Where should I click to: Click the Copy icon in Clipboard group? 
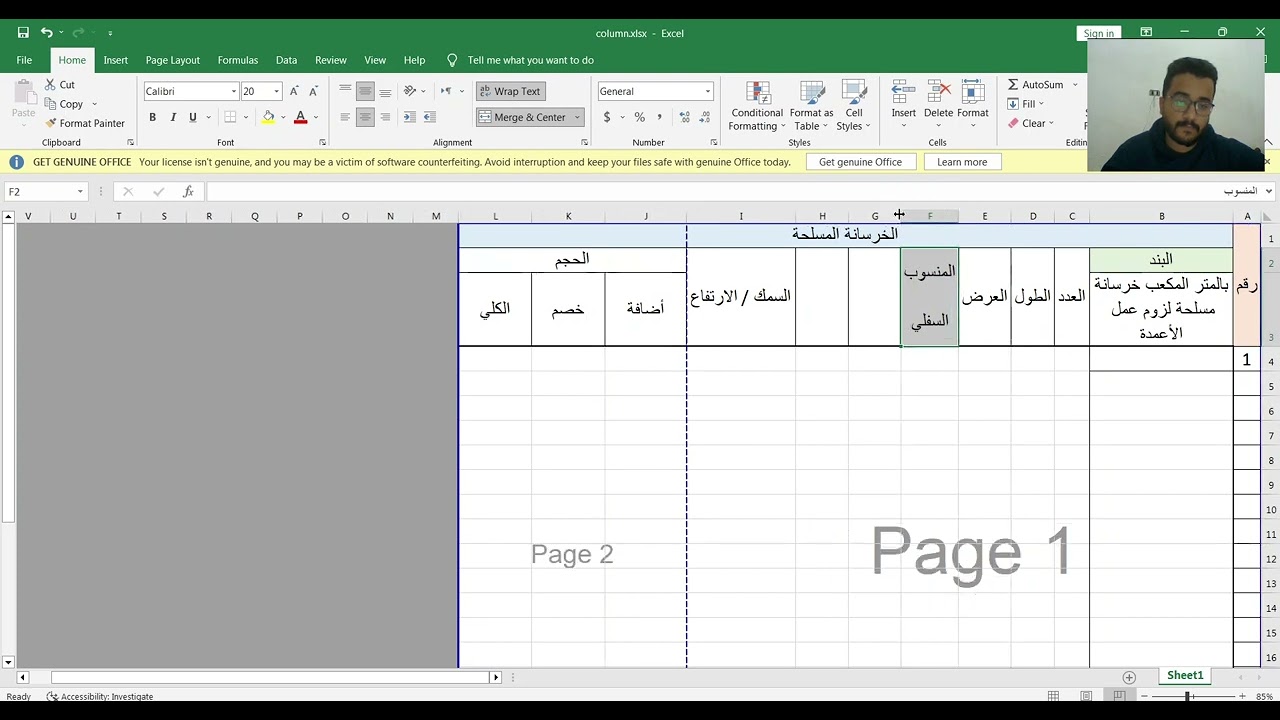tap(50, 104)
